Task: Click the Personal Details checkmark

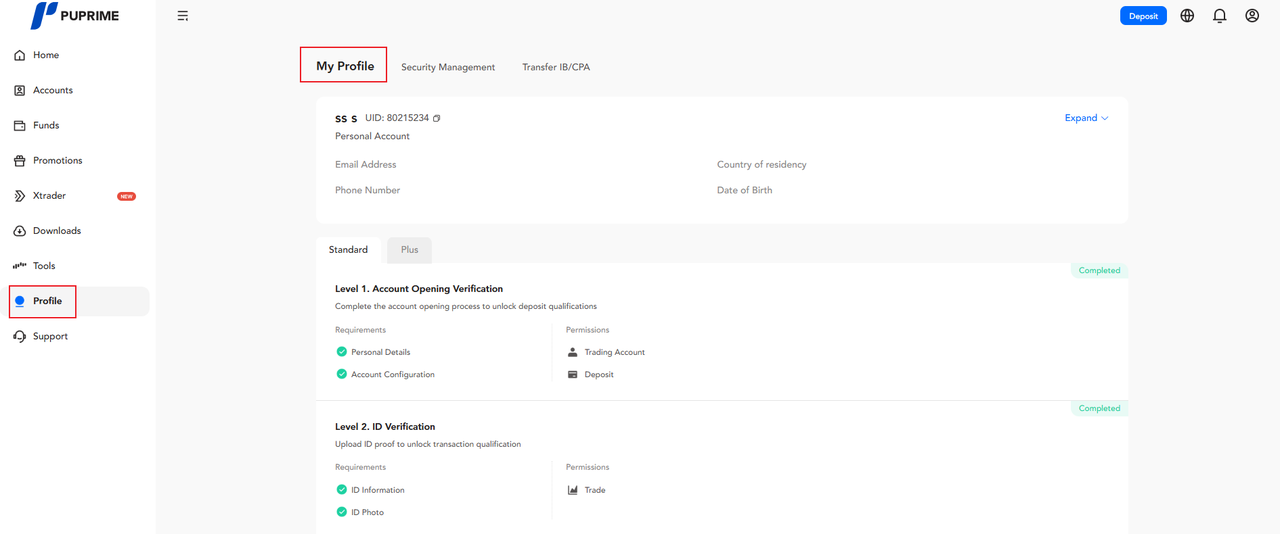Action: click(x=342, y=352)
